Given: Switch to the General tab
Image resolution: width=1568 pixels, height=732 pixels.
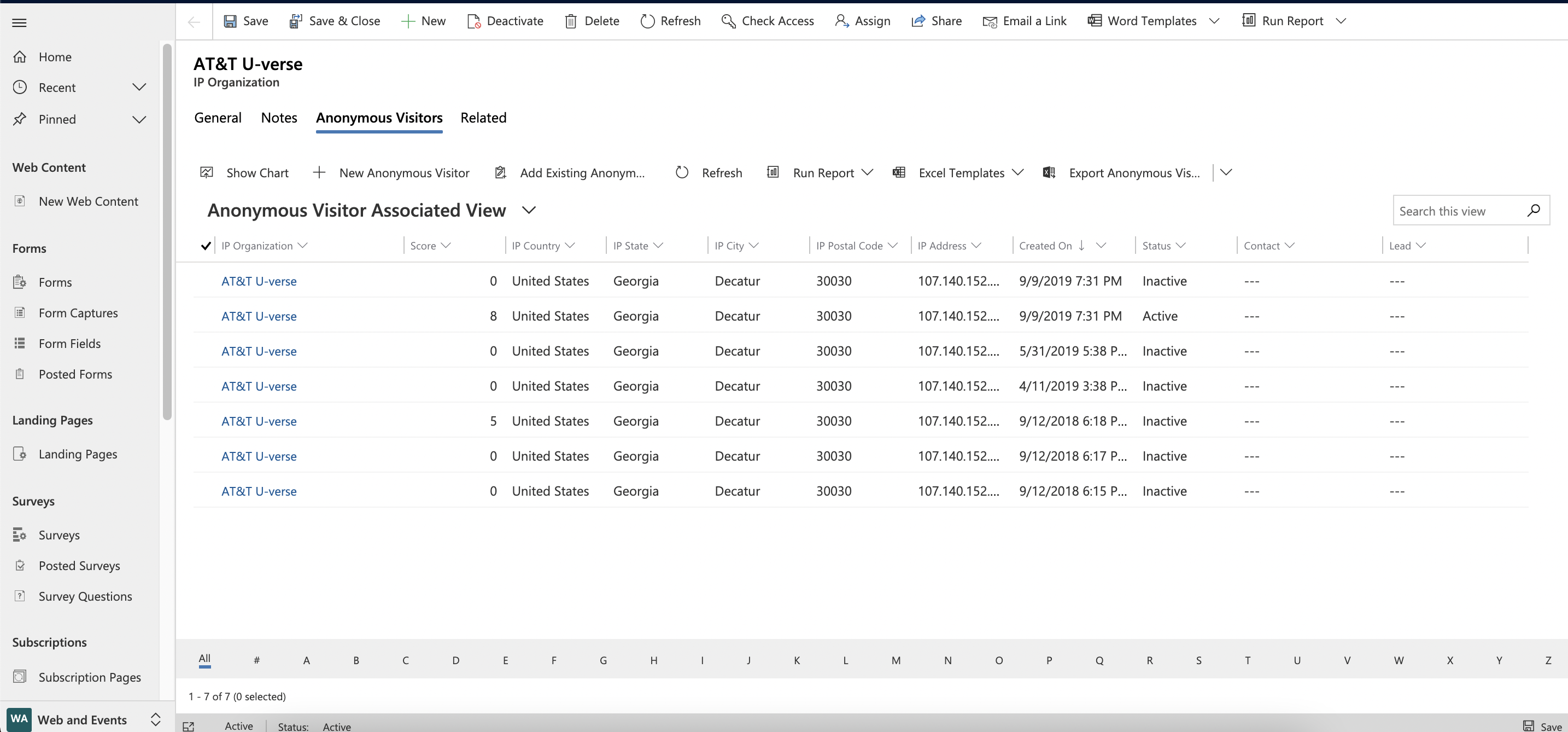Looking at the screenshot, I should click(x=218, y=118).
